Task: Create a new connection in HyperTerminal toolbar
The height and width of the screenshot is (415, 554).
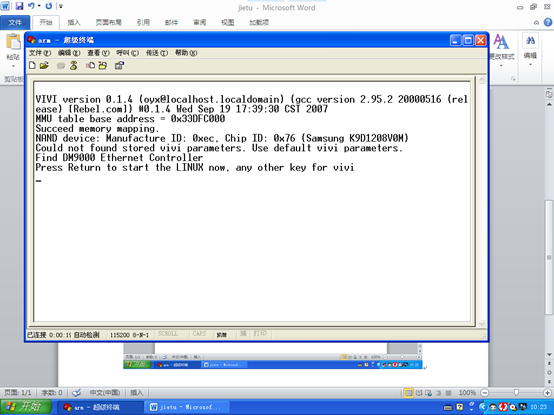Action: click(x=33, y=65)
